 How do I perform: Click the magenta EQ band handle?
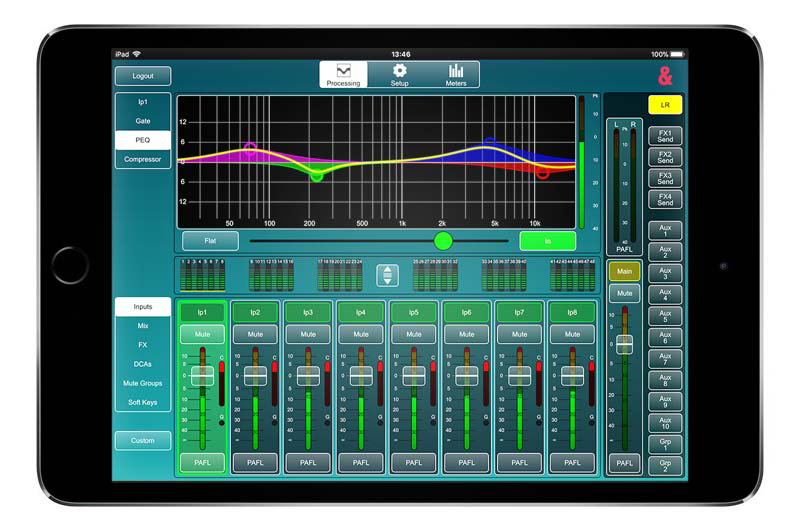(250, 147)
